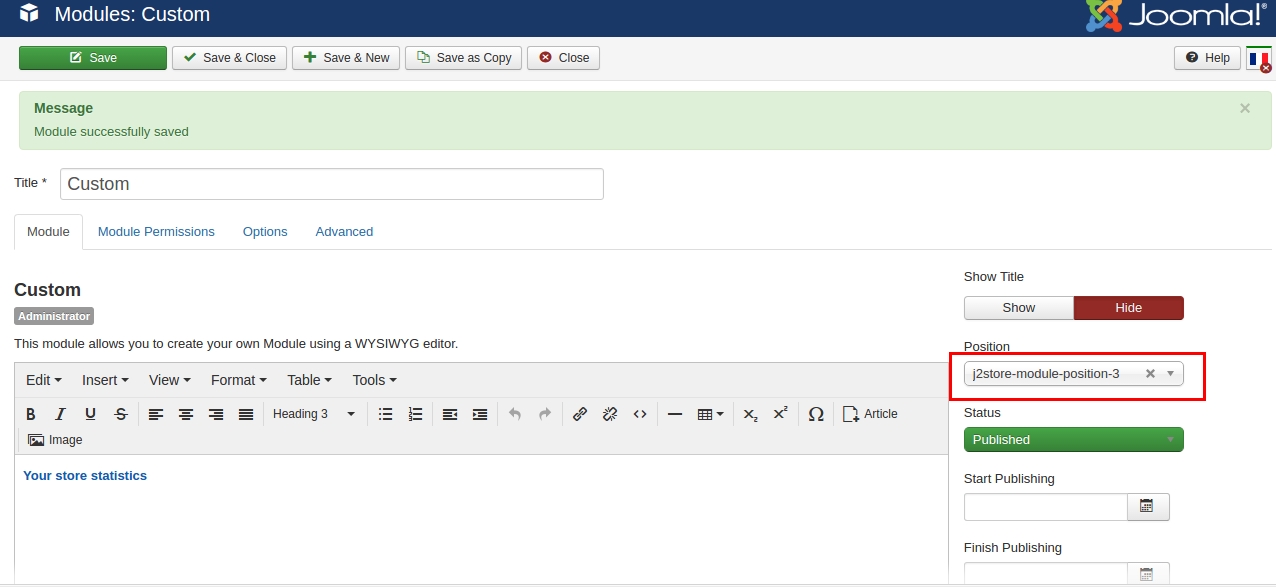Screen dimensions: 1276x587
Task: Expand the Published status dropdown
Action: pos(1073,440)
